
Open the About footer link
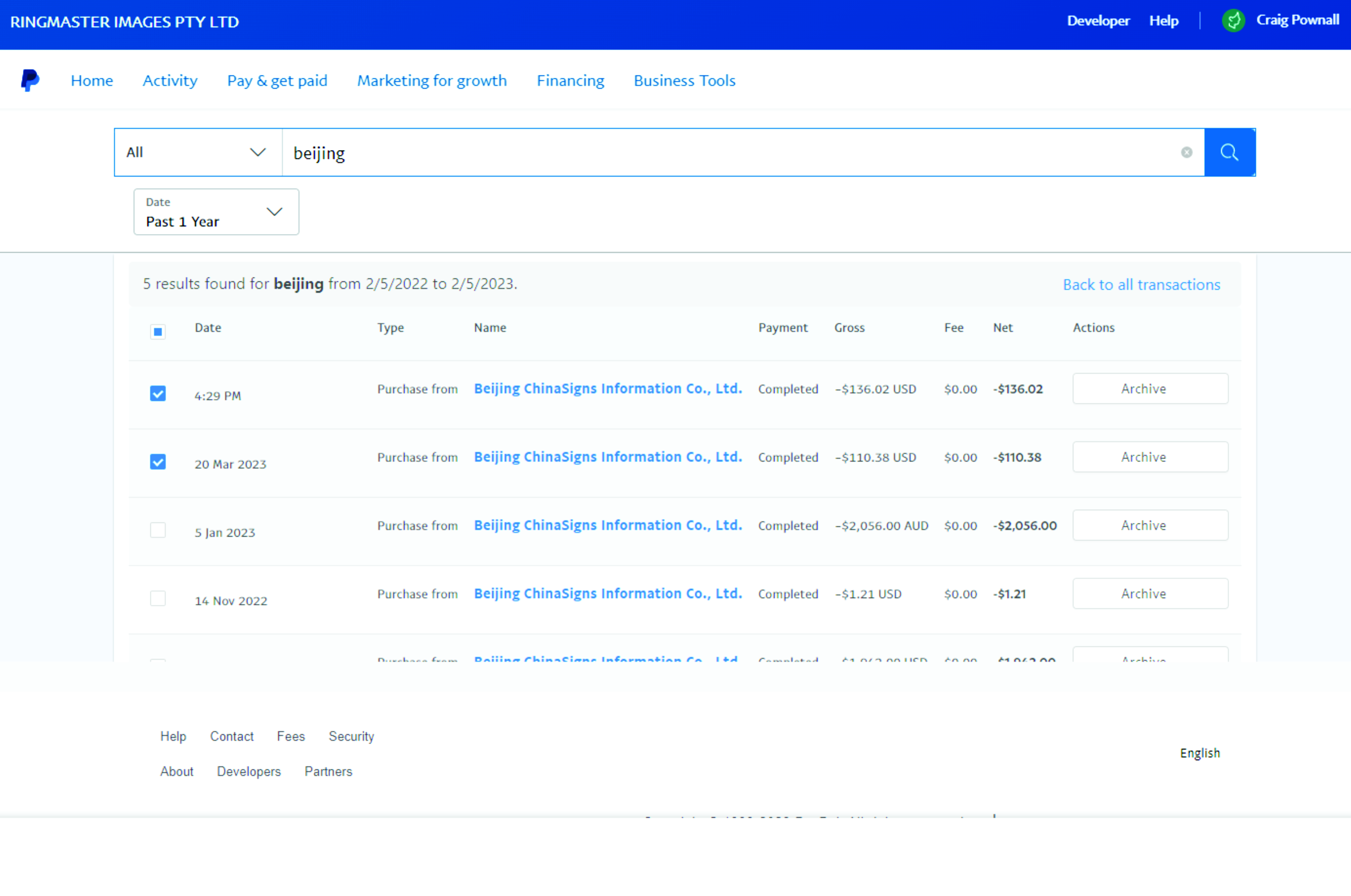click(176, 771)
